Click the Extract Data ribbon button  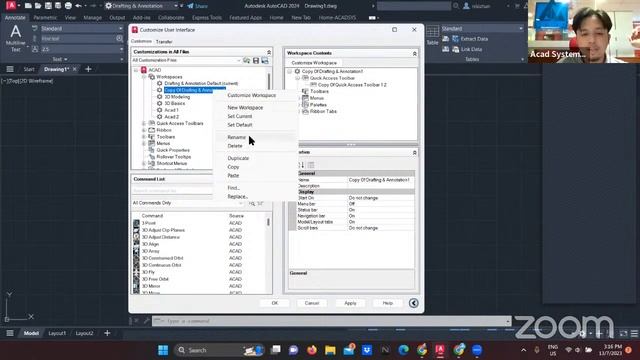pyautogui.click(x=470, y=39)
